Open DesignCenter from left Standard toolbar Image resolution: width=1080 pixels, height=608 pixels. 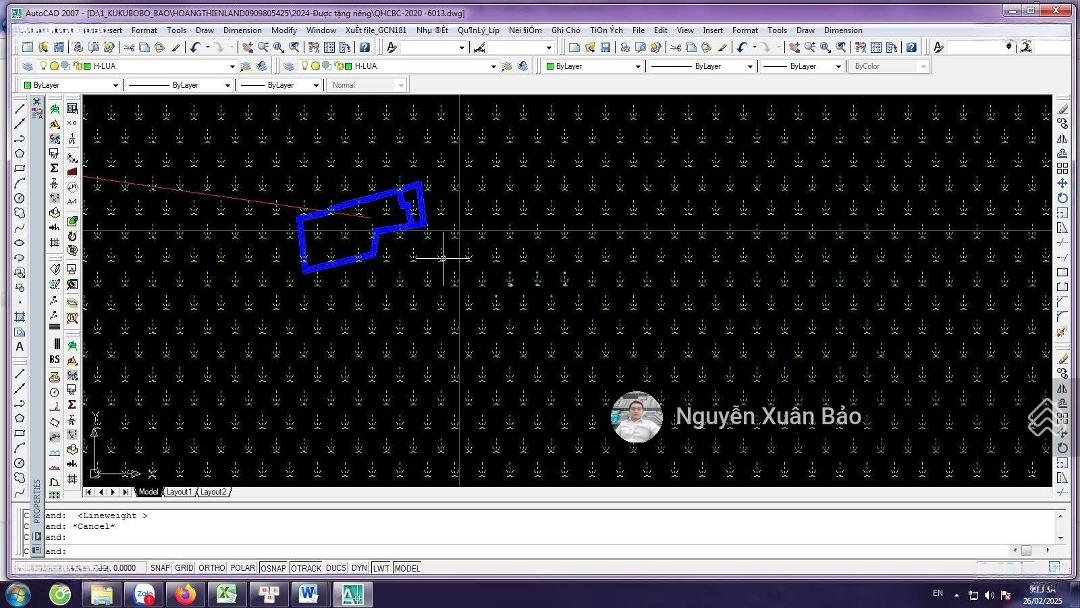click(329, 48)
